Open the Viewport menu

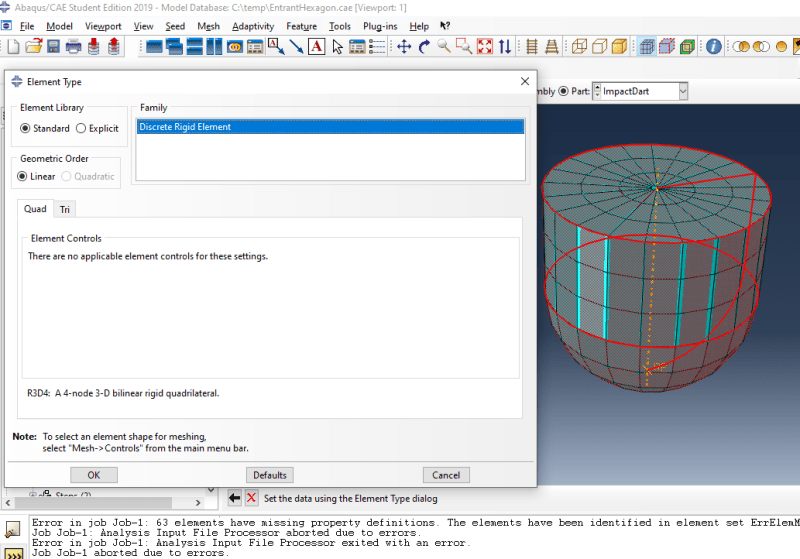click(103, 26)
